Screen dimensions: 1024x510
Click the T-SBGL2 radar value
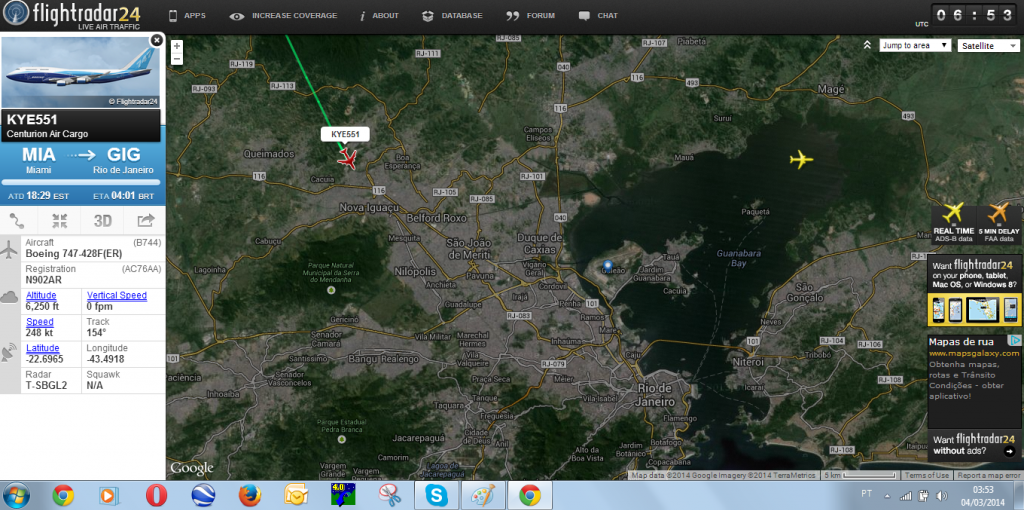click(x=46, y=385)
